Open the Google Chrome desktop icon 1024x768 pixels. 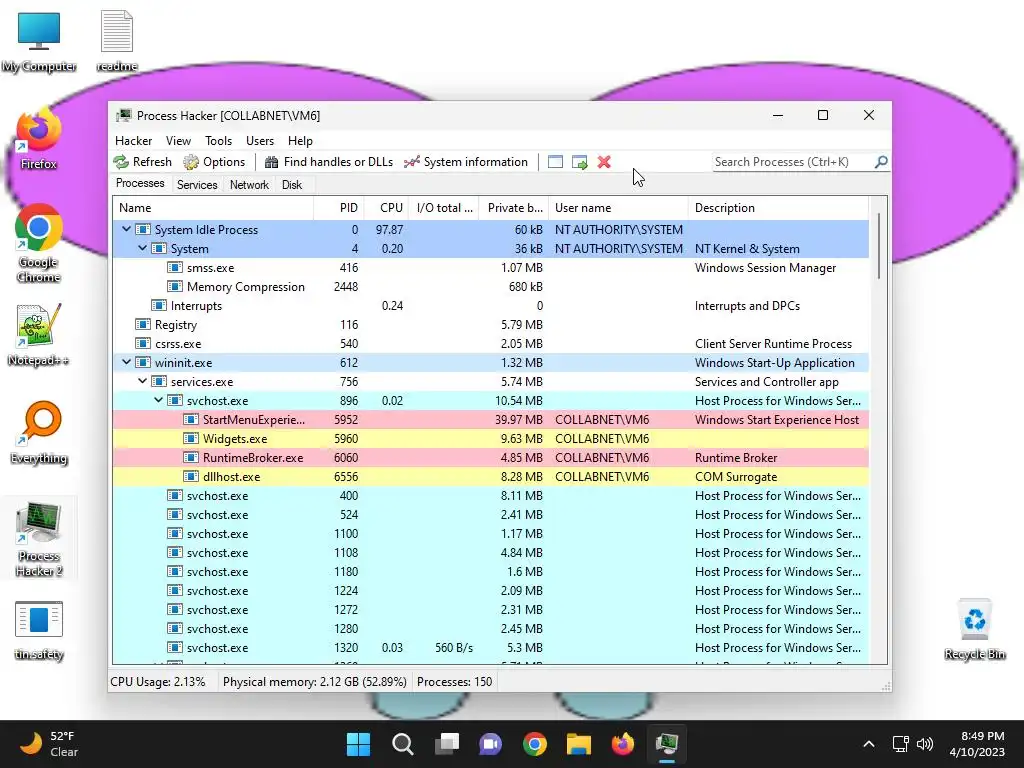39,244
